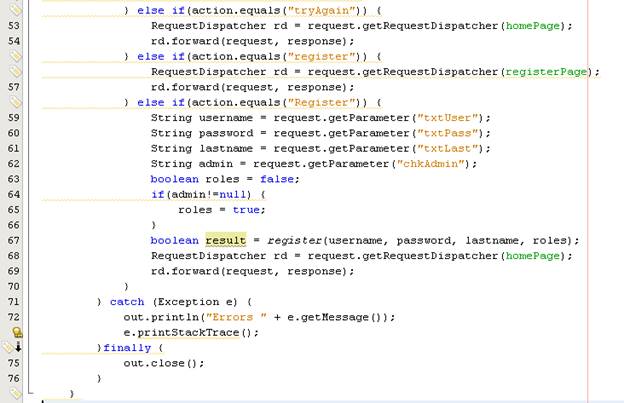Click the "chkAdmin" string literal
The height and width of the screenshot is (403, 624).
click(x=430, y=164)
